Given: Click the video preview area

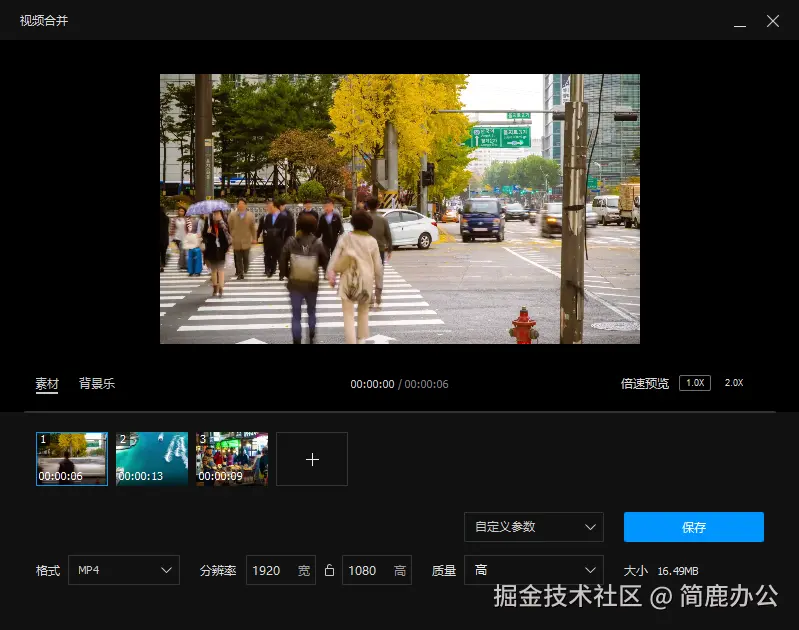Looking at the screenshot, I should [400, 209].
